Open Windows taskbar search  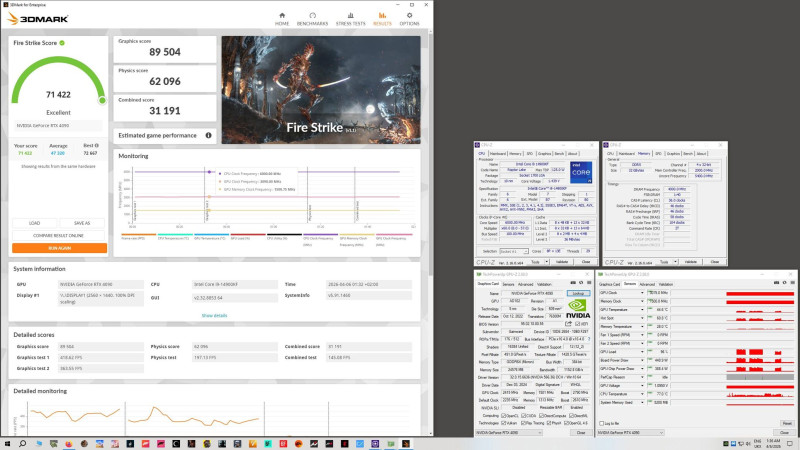coord(22,444)
